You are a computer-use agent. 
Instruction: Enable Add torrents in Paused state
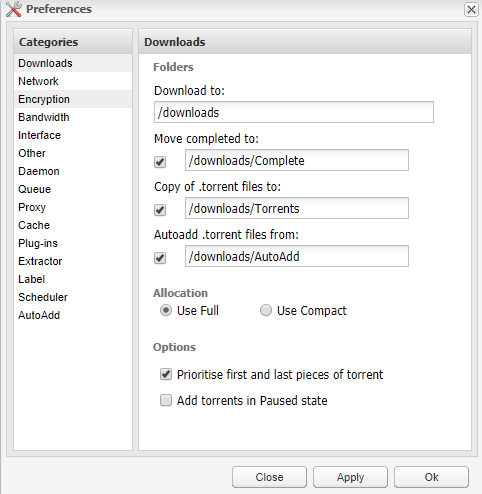click(166, 400)
